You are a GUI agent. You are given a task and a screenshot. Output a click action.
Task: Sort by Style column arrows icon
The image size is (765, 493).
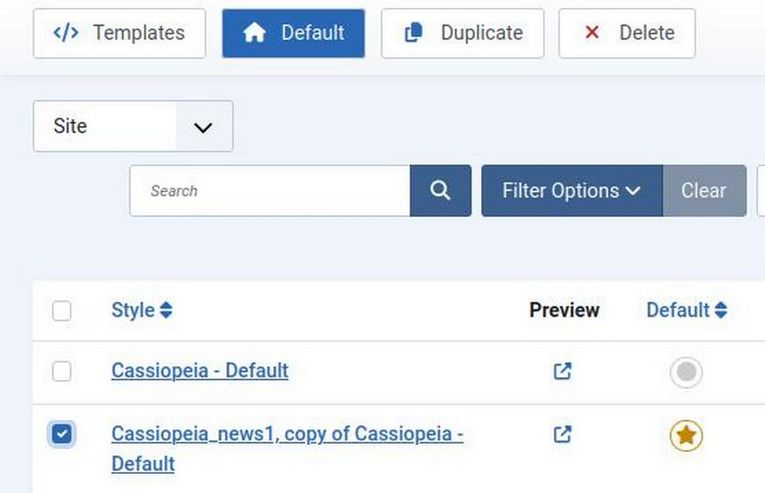tap(166, 311)
